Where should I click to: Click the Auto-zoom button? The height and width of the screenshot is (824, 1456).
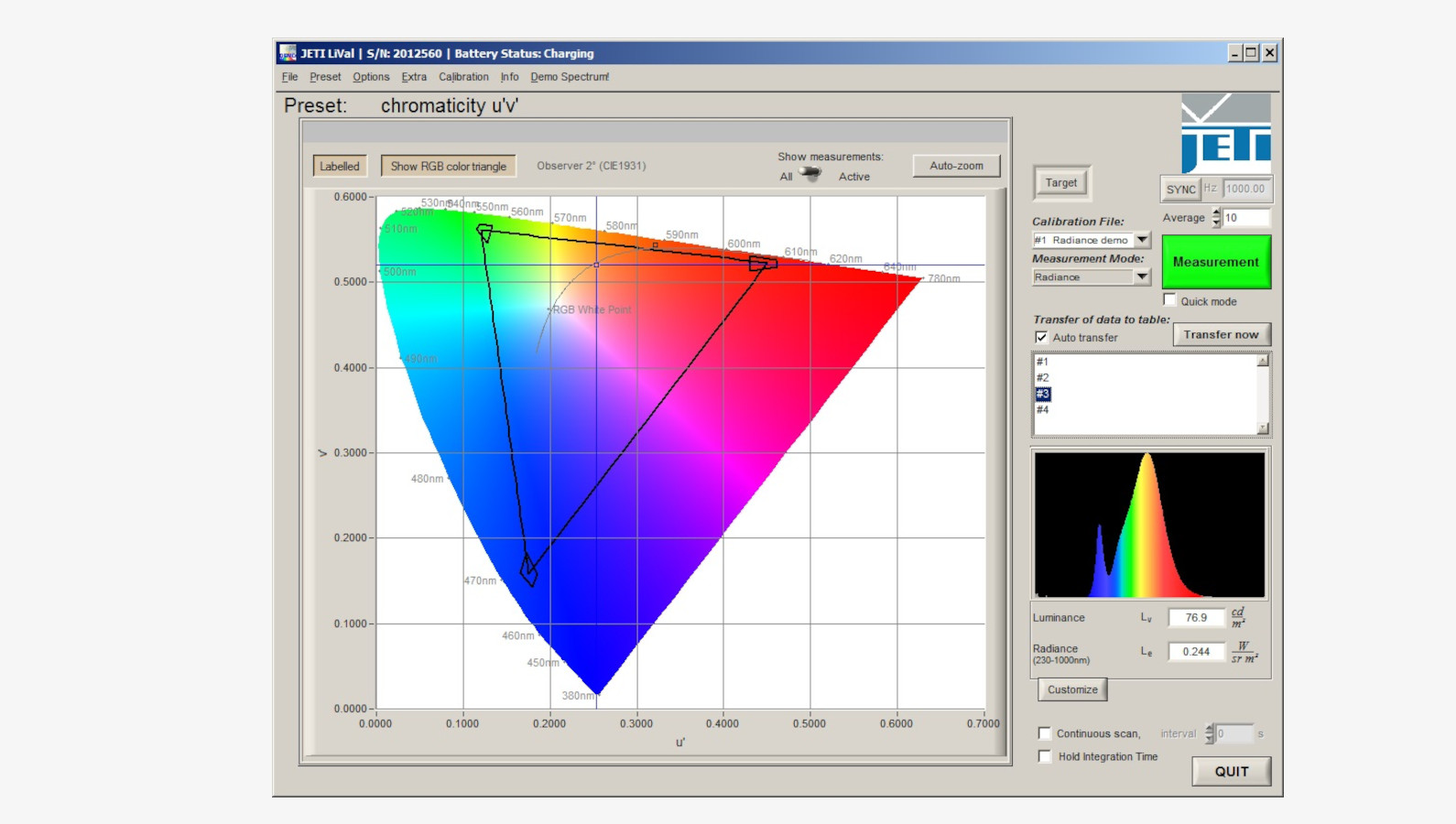pos(956,166)
